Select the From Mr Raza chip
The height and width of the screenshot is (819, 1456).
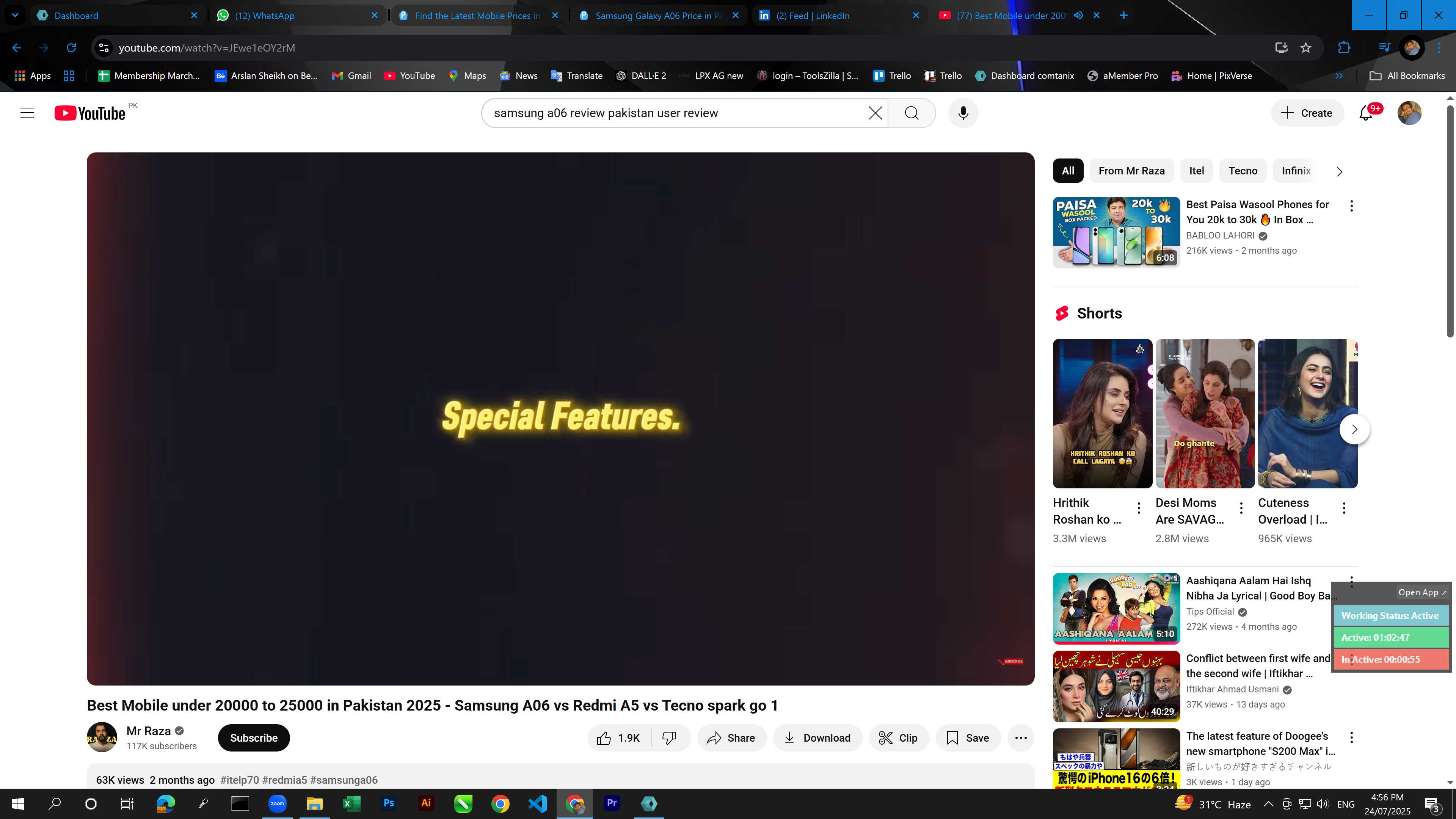pos(1131,171)
